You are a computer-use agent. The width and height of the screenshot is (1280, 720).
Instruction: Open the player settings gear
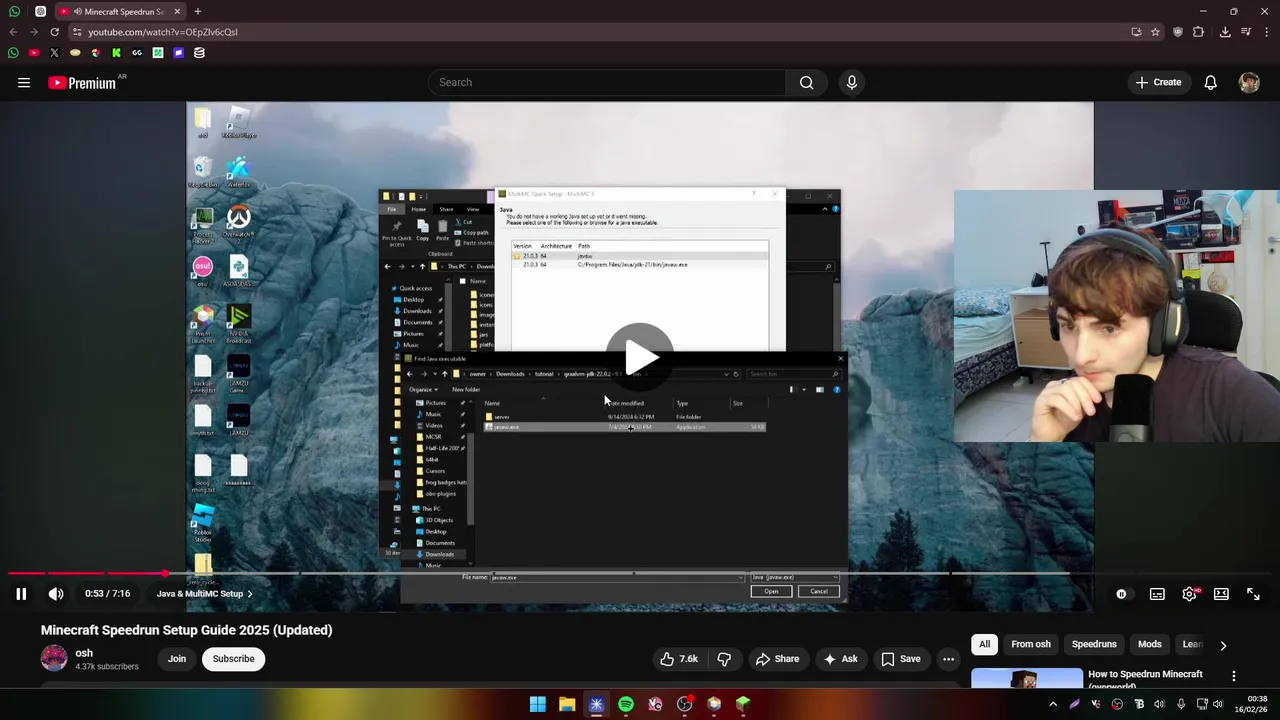pos(1189,594)
